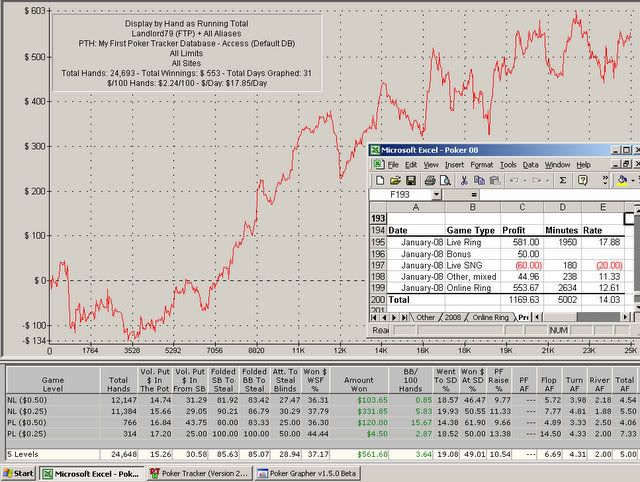The width and height of the screenshot is (640, 482).
Task: Go to previous sheet tab arrow
Action: (384, 317)
